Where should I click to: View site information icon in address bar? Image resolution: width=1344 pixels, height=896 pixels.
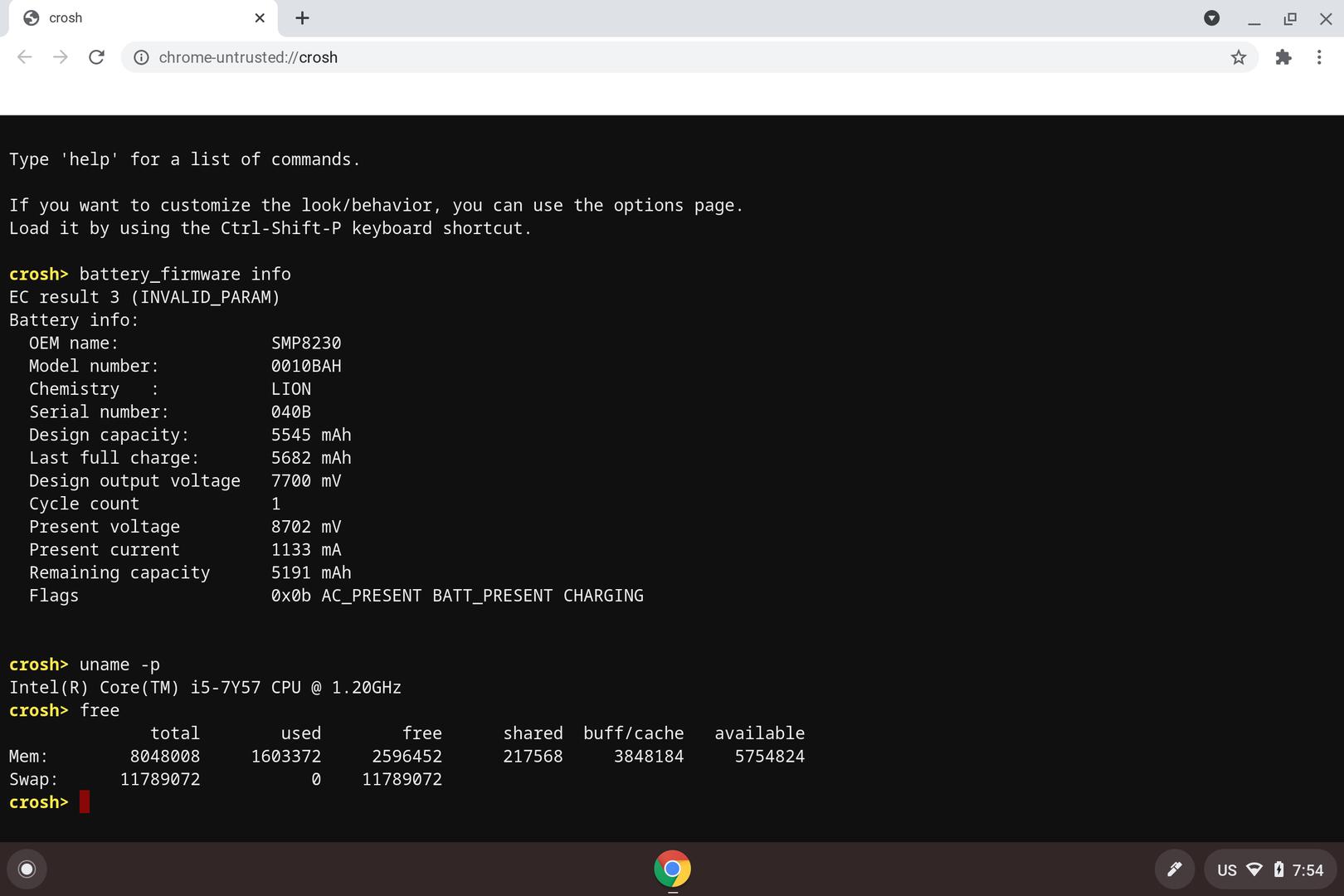[142, 57]
